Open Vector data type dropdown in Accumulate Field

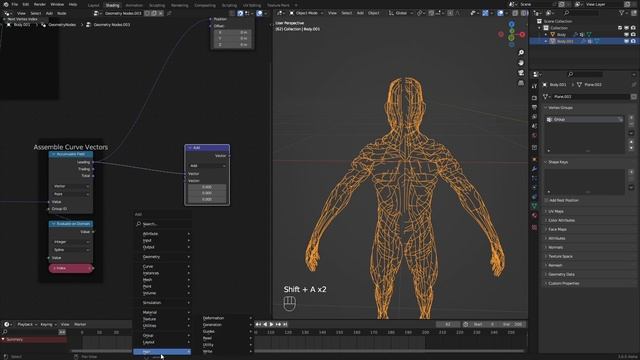coord(71,186)
